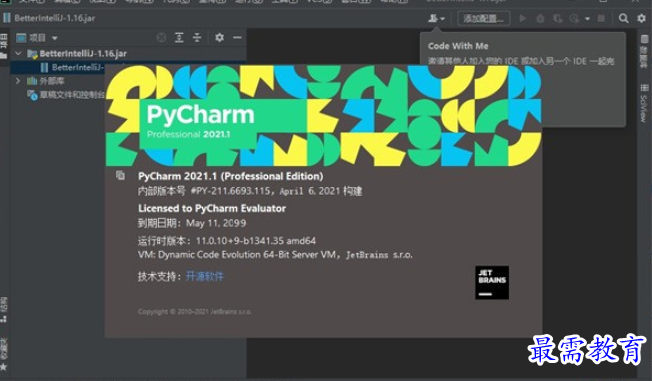Viewport: 652px width, 381px height.
Task: Click the Profile run icon in toolbar
Action: [x=575, y=19]
